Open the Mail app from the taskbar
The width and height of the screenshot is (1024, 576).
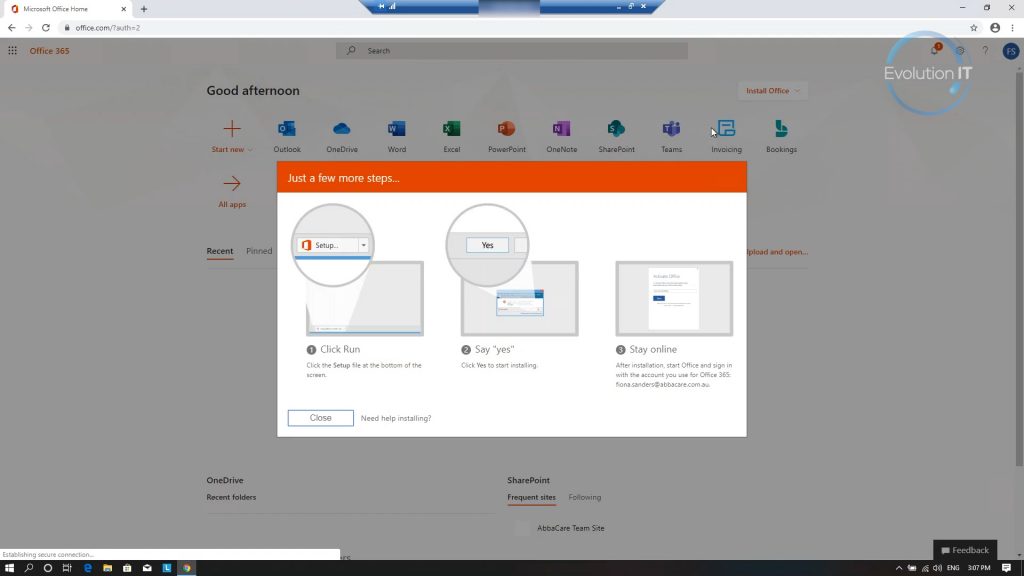(147, 568)
